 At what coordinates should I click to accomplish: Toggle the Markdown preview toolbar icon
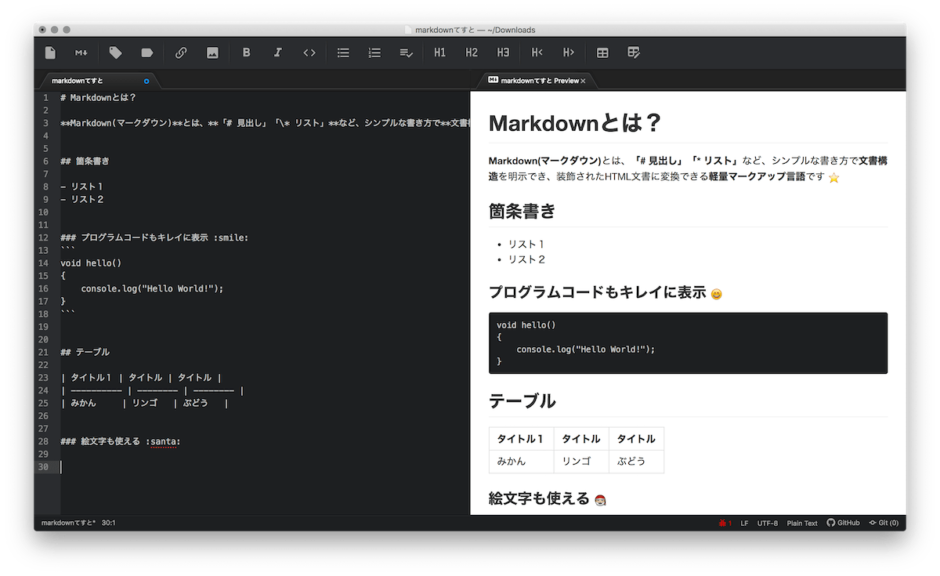pyautogui.click(x=81, y=53)
